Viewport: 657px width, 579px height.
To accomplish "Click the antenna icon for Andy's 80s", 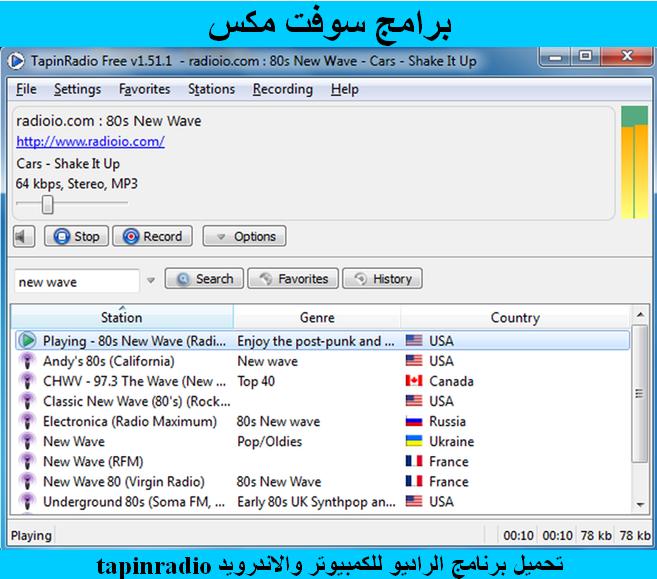I will (x=28, y=361).
